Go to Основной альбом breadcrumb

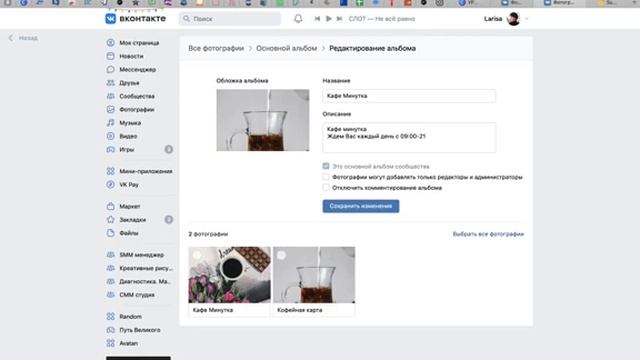tap(287, 48)
